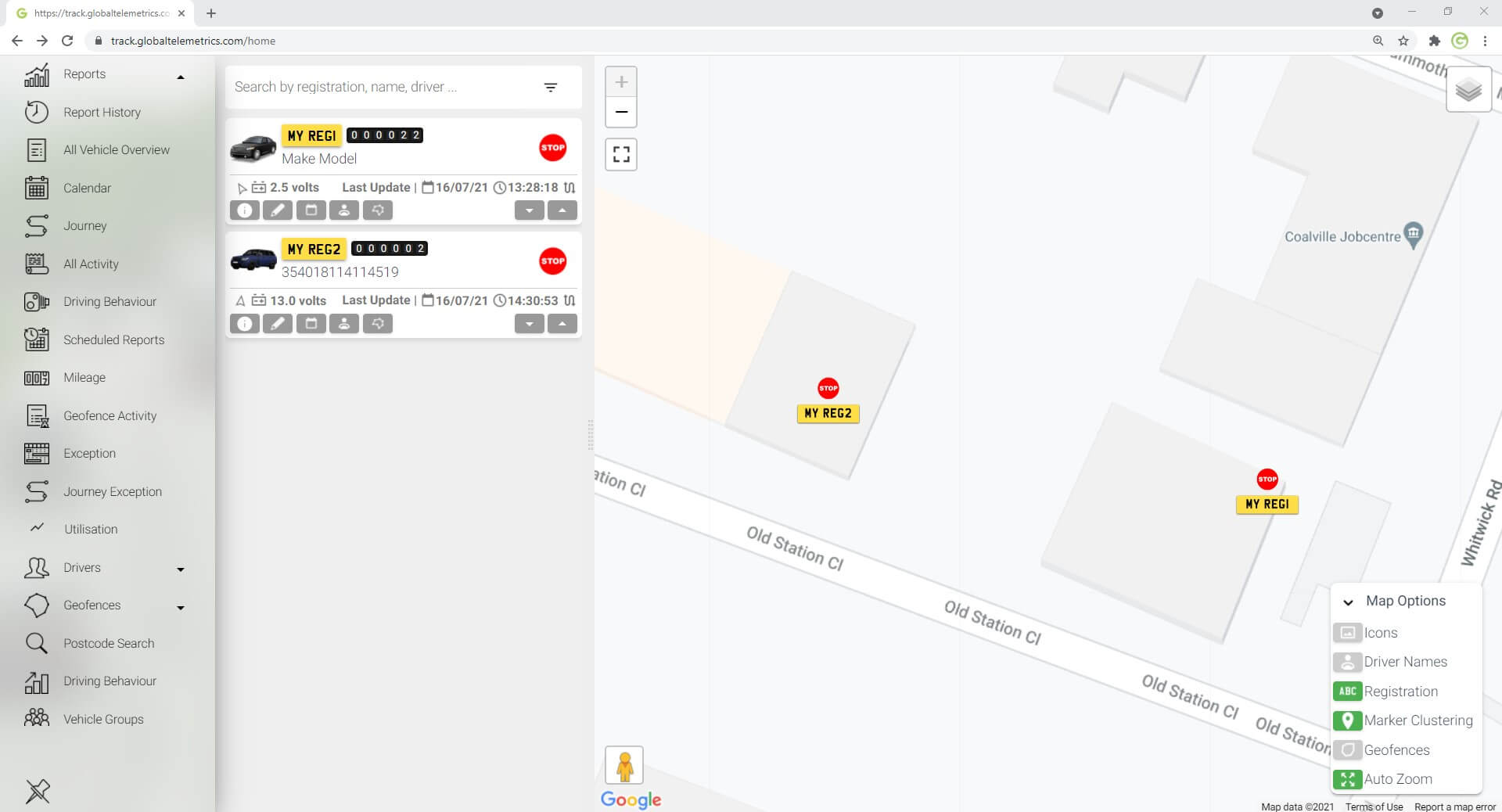
Task: Enter fullscreen map view
Action: 621,155
